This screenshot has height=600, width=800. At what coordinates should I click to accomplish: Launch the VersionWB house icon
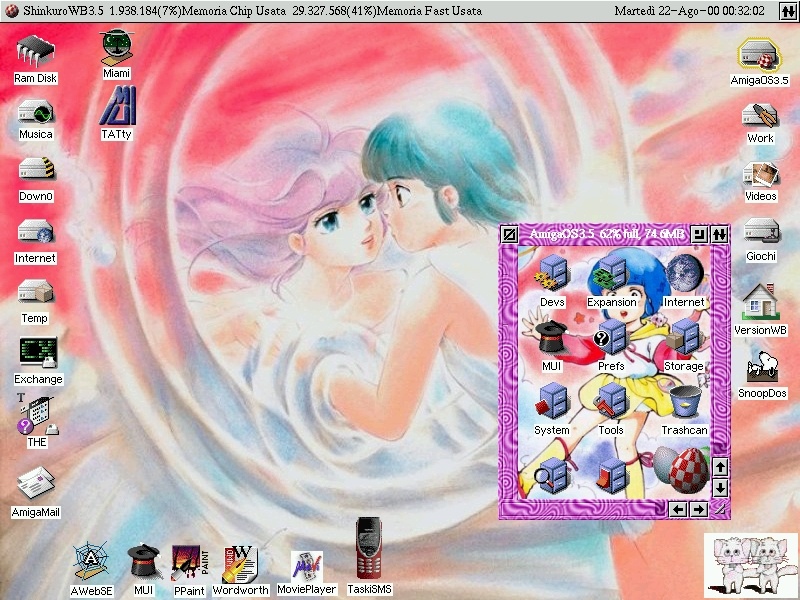click(760, 302)
